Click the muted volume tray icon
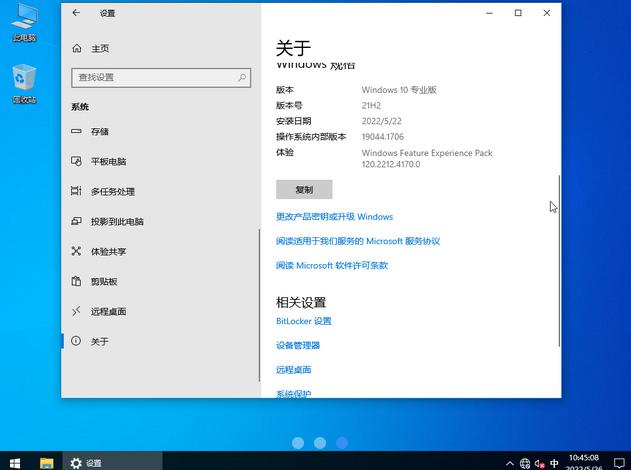 [540, 463]
